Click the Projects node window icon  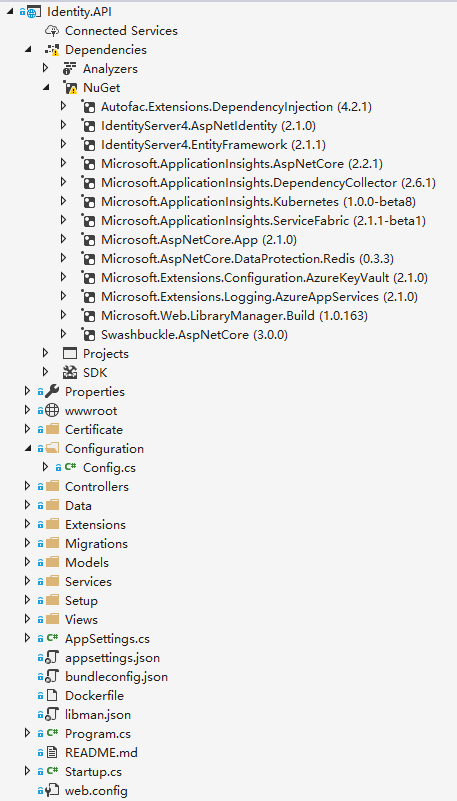pyautogui.click(x=70, y=354)
